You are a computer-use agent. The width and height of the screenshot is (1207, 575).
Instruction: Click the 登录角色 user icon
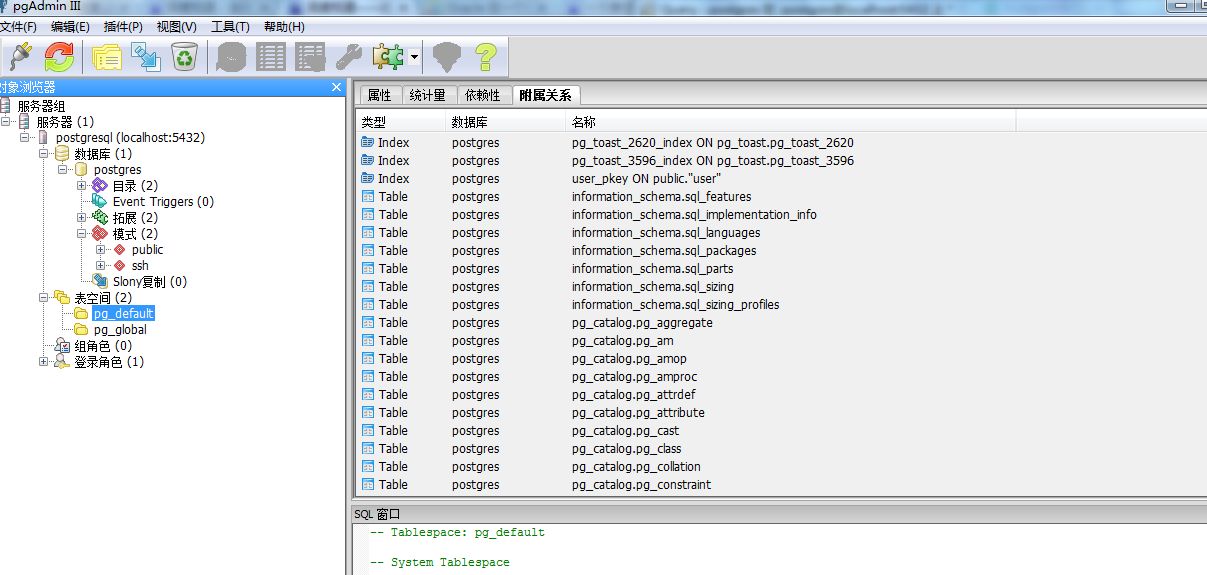pyautogui.click(x=62, y=362)
